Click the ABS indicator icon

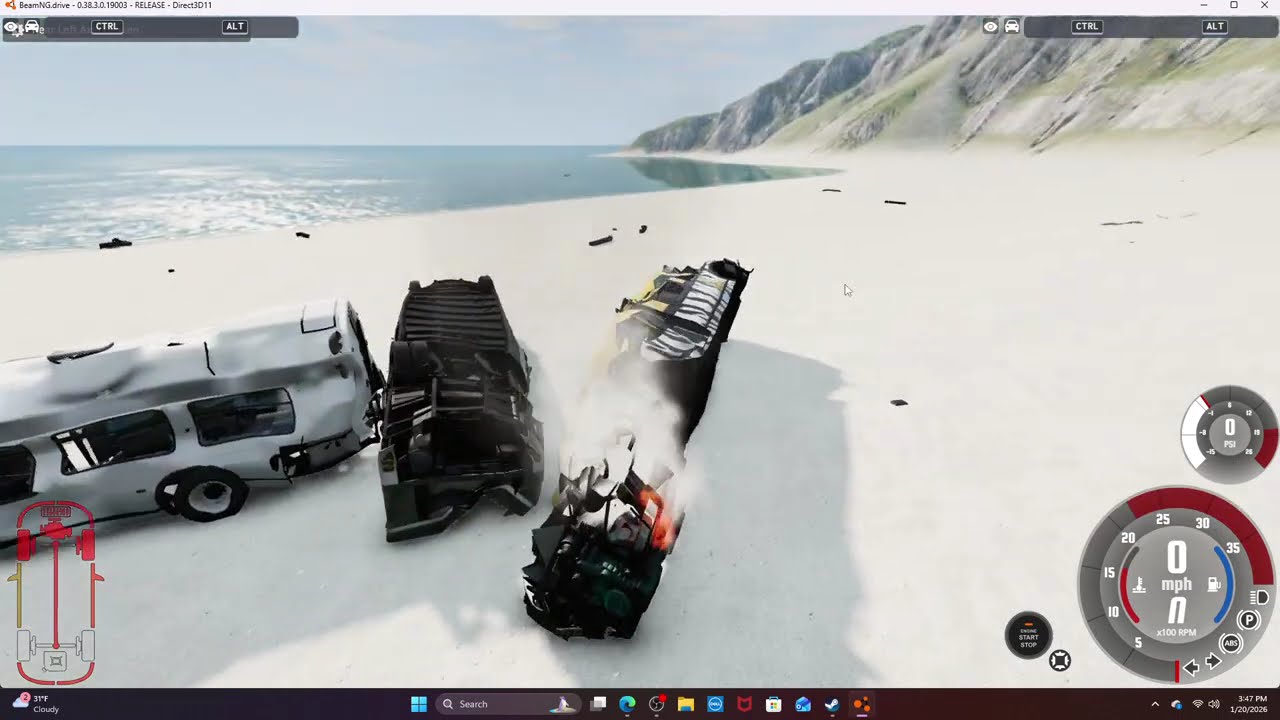1231,643
